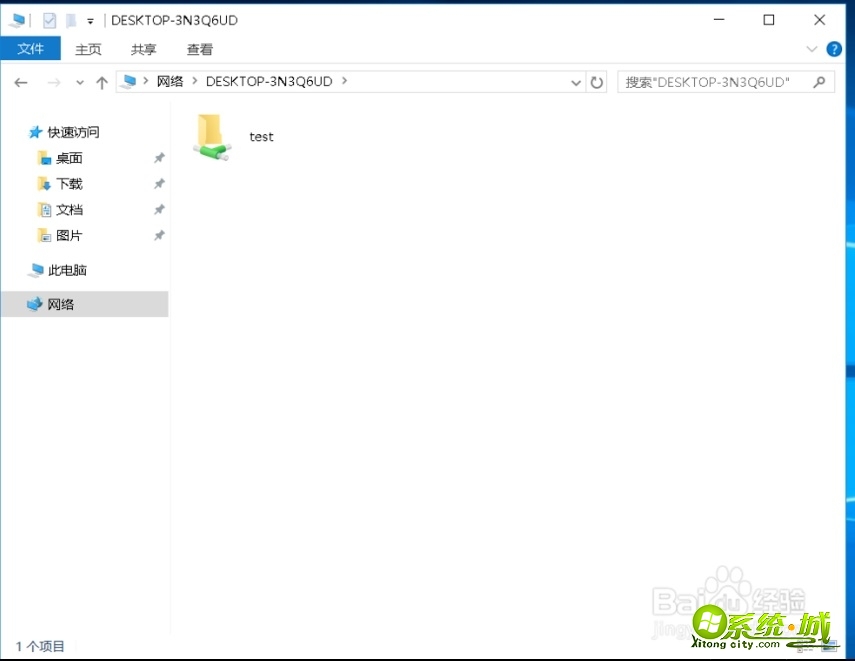Open the quick access toolbar customization dropdown
Viewport: 855px width, 661px height.
pyautogui.click(x=89, y=19)
